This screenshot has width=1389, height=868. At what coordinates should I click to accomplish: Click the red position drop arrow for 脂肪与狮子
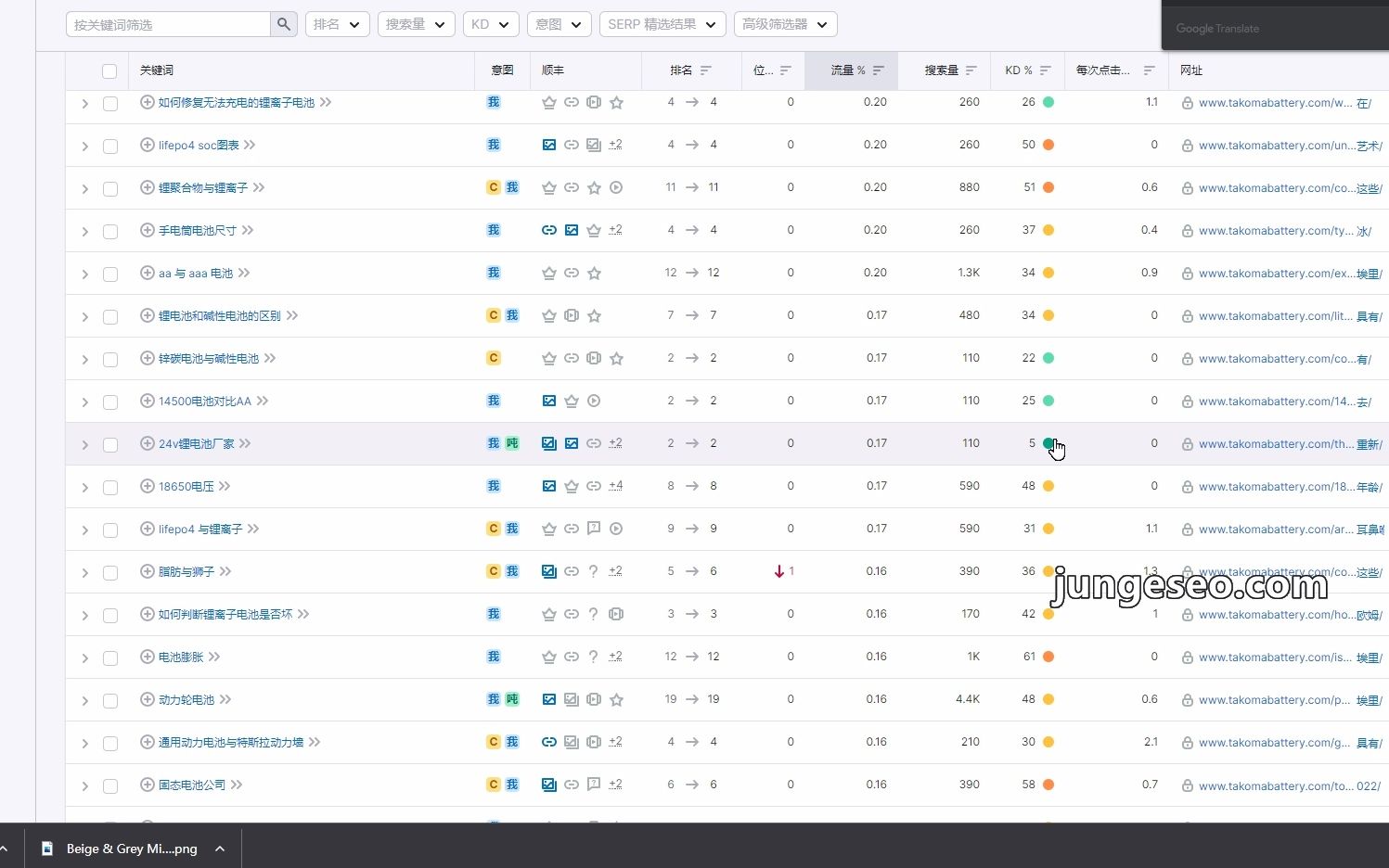pos(779,571)
